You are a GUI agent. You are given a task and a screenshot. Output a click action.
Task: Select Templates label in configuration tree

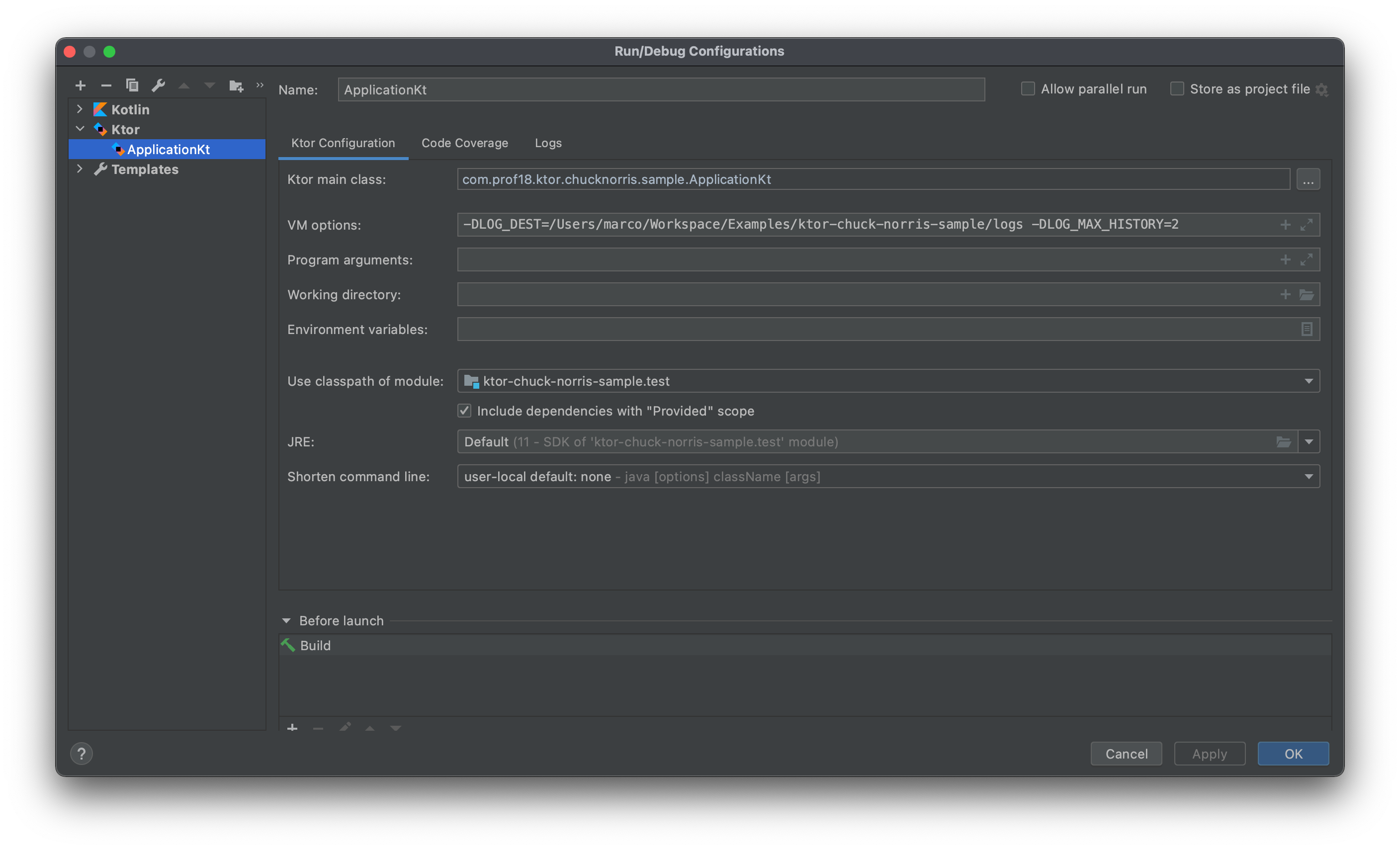tap(144, 169)
